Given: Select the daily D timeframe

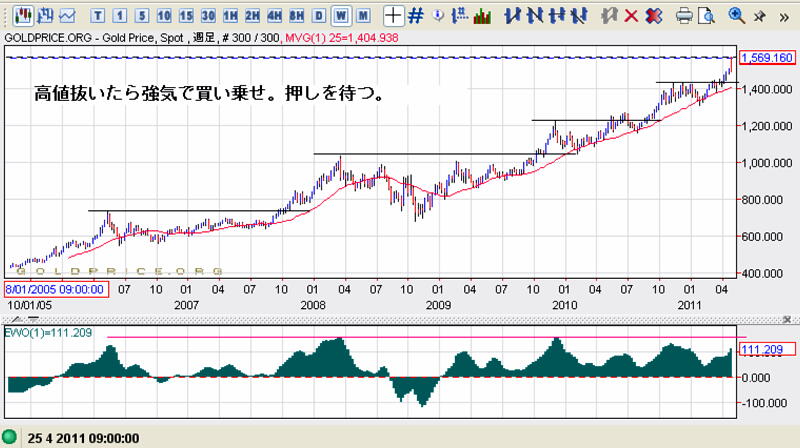Looking at the screenshot, I should (x=319, y=16).
